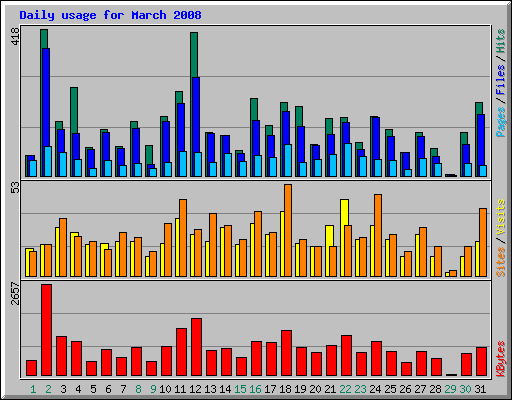Click the green Hits bar for day 4

click(74, 110)
